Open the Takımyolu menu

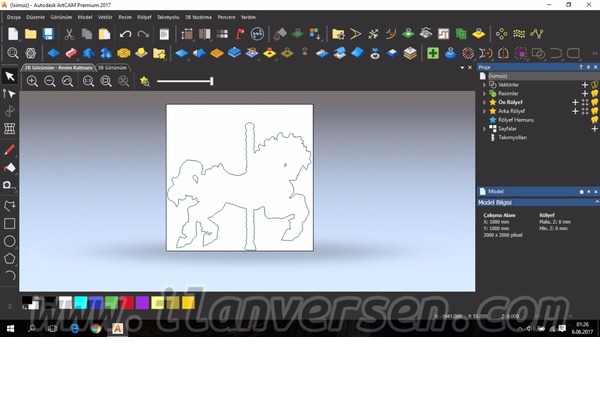[x=168, y=17]
